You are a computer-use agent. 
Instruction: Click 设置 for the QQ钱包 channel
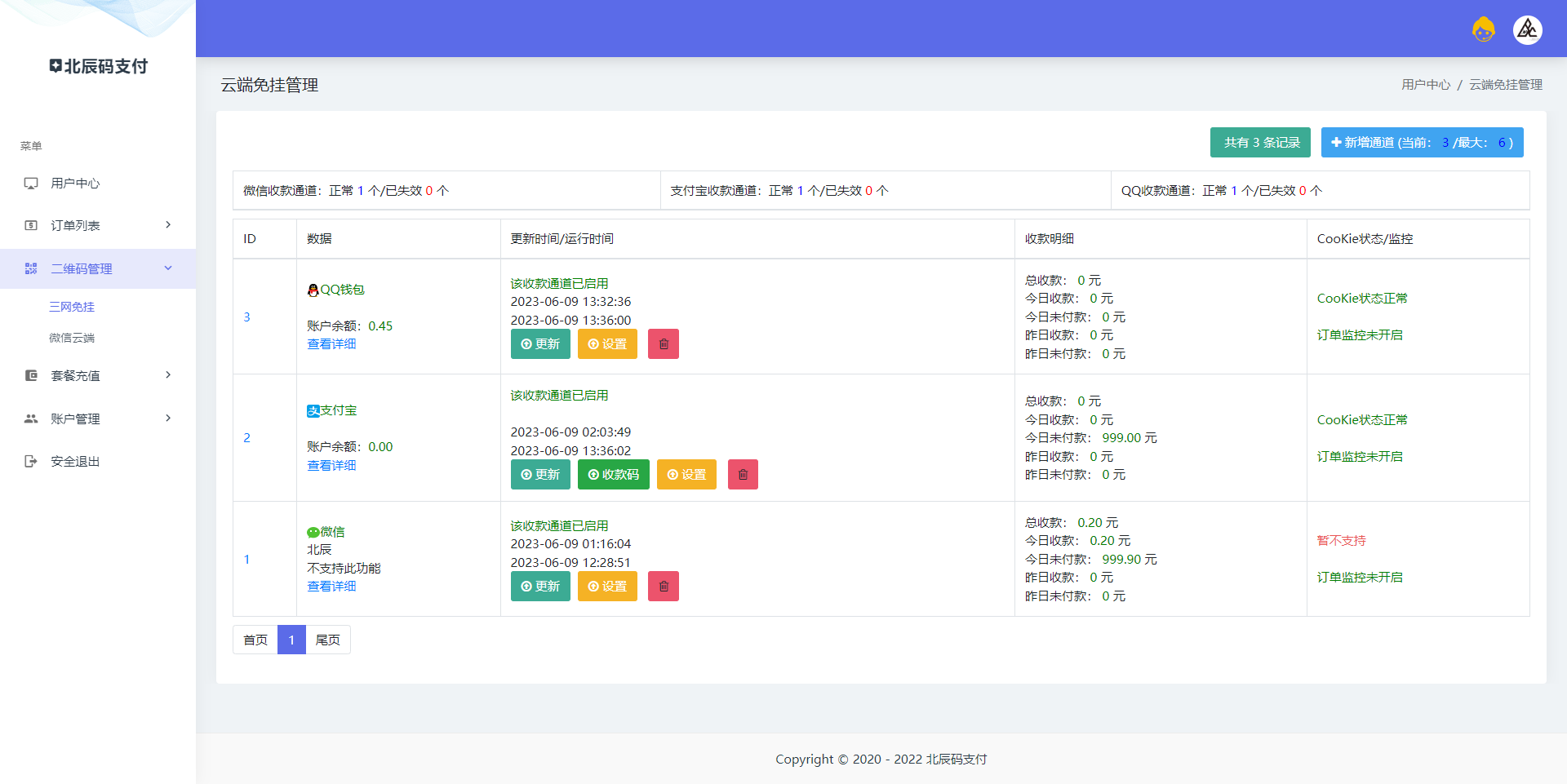607,344
